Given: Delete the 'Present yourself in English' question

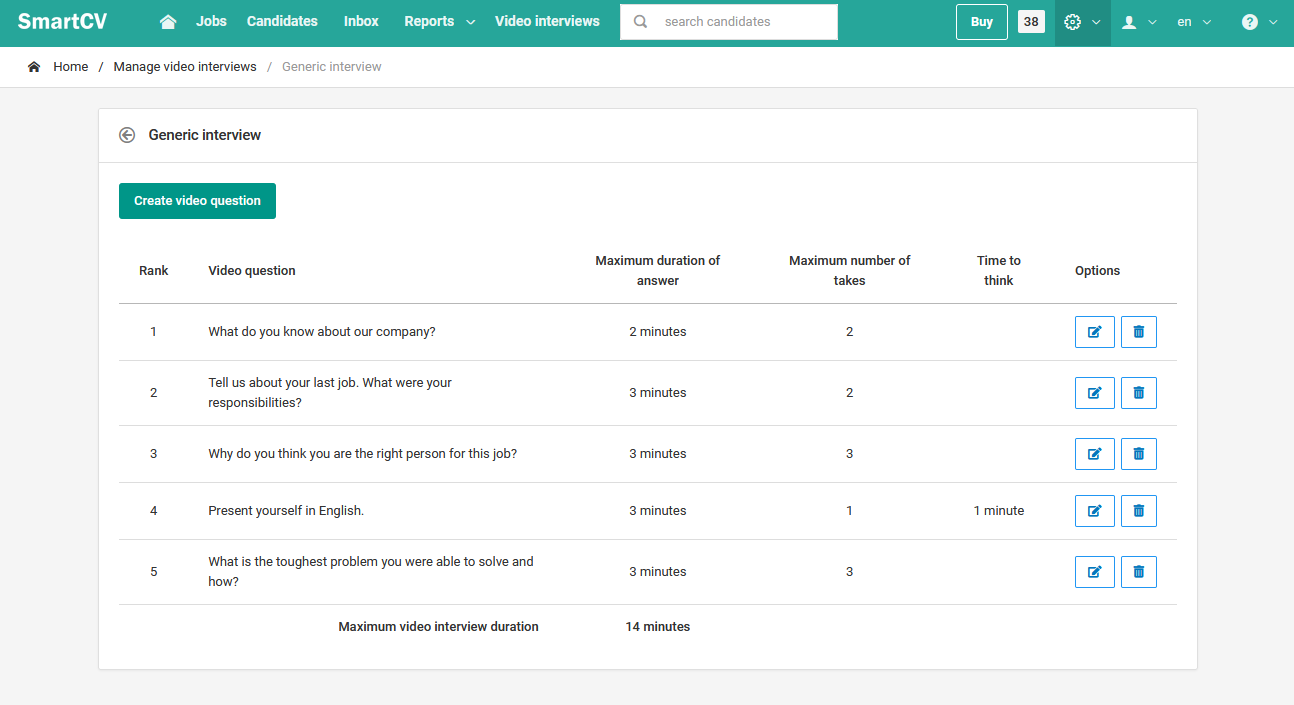Looking at the screenshot, I should coord(1138,511).
